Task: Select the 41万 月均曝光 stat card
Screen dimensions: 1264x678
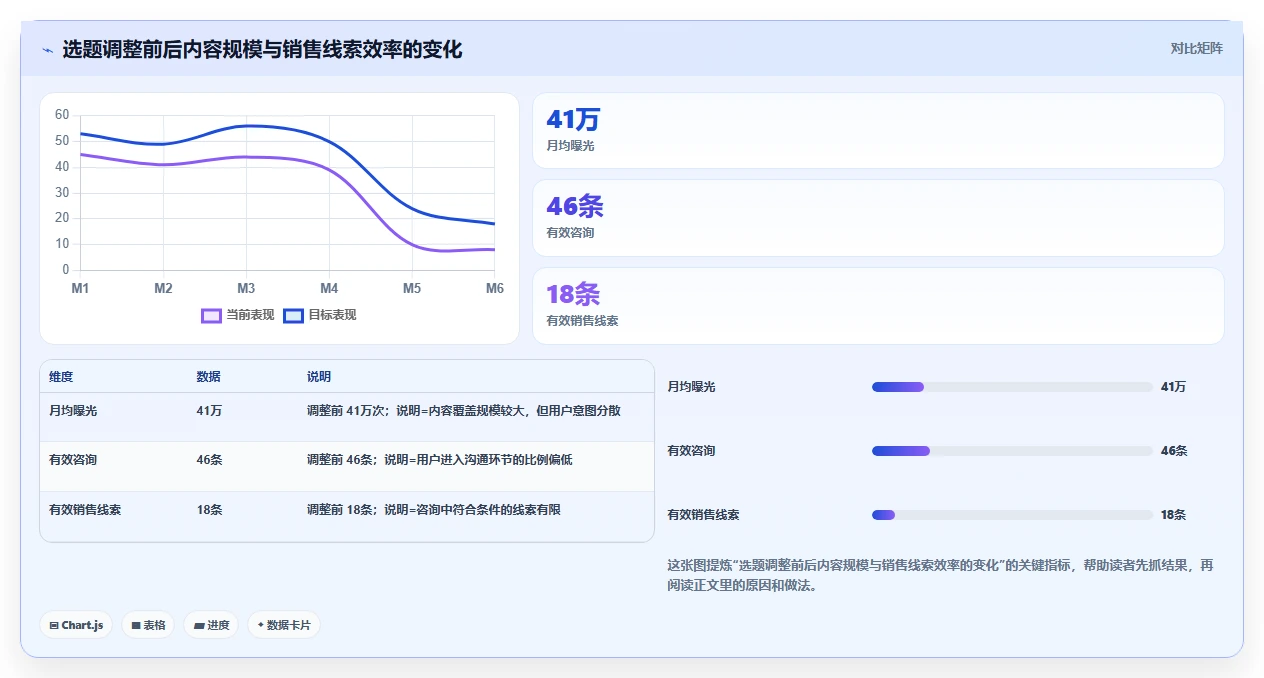Action: coord(878,131)
